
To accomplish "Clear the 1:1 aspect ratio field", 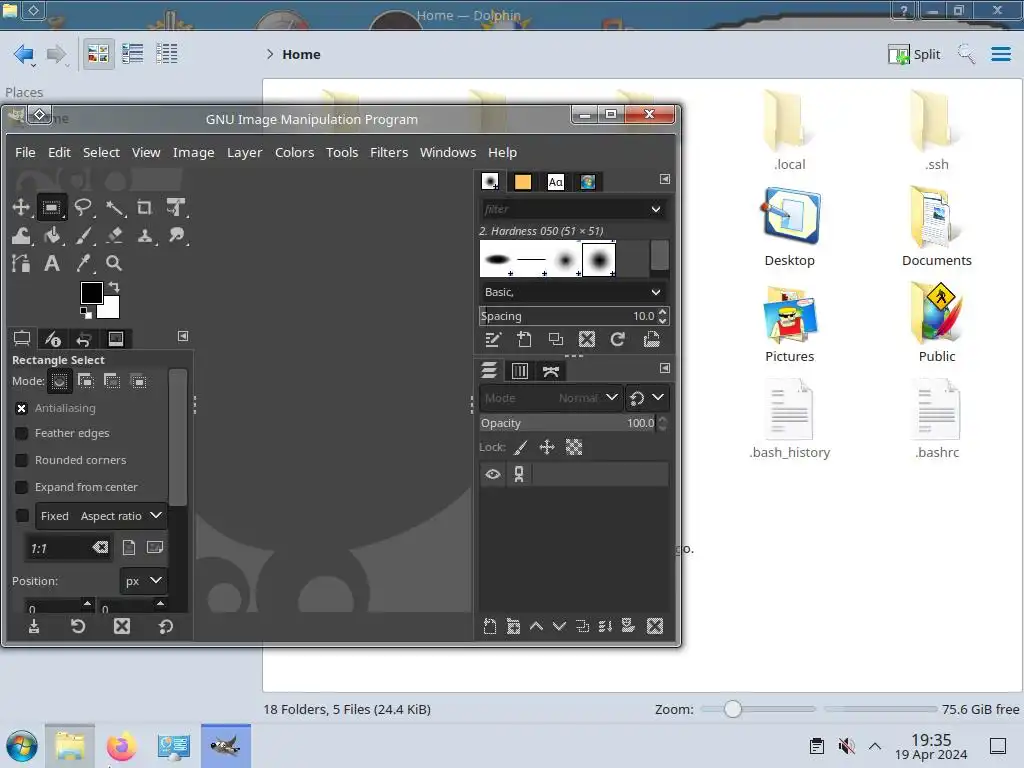I will pyautogui.click(x=100, y=547).
